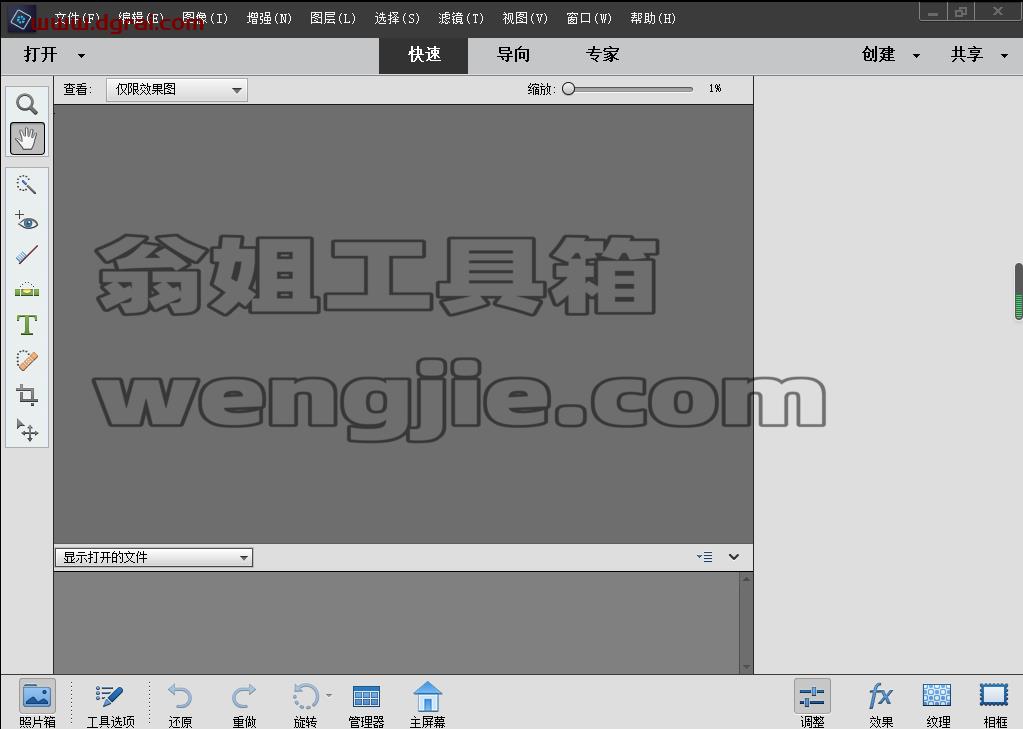1023x729 pixels.
Task: Open the 创建 dropdown menu
Action: coord(891,55)
